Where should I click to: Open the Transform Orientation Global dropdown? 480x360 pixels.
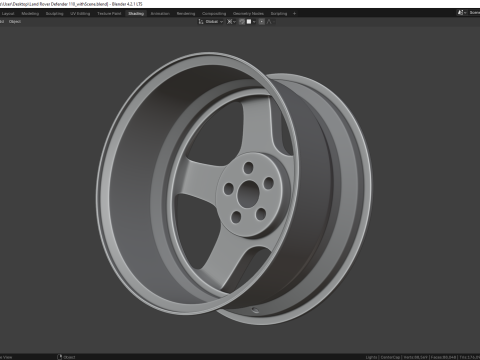click(214, 22)
